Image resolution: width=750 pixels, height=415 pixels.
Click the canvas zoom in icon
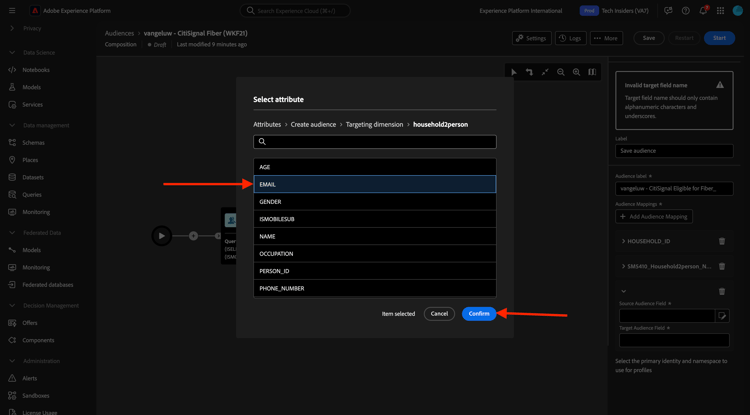pyautogui.click(x=577, y=72)
